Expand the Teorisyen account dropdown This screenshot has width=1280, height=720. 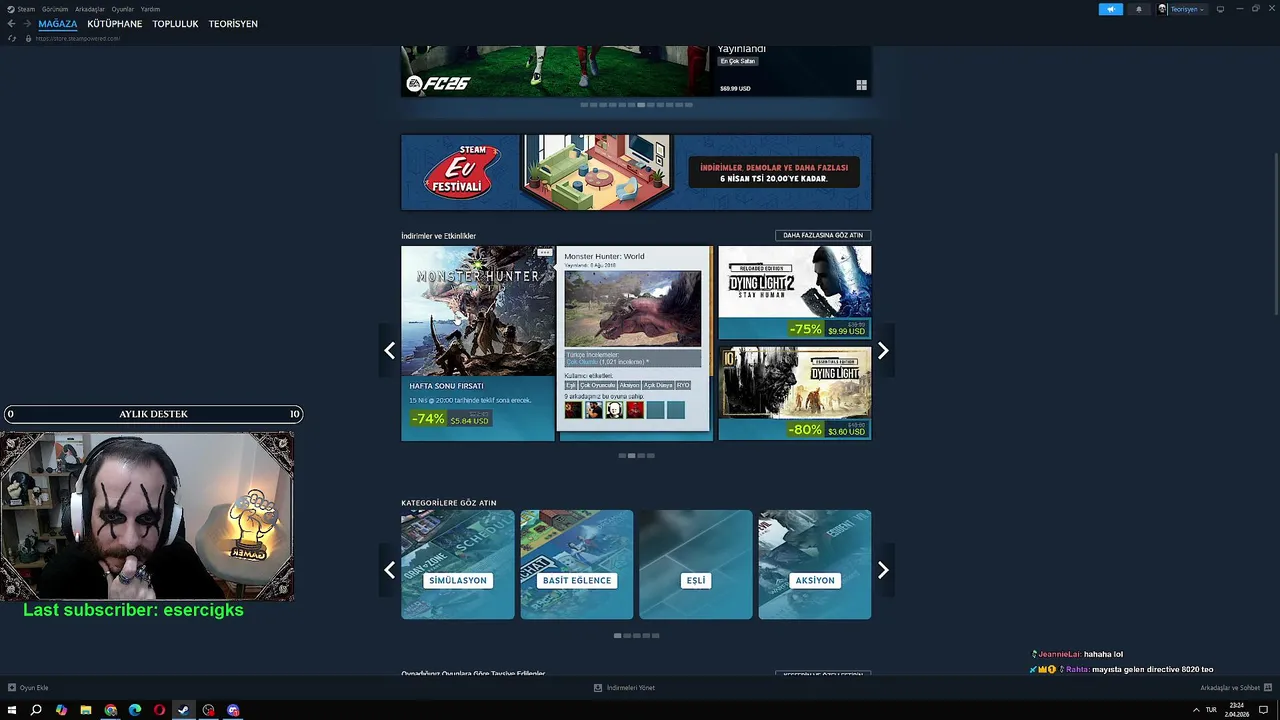[x=1186, y=9]
